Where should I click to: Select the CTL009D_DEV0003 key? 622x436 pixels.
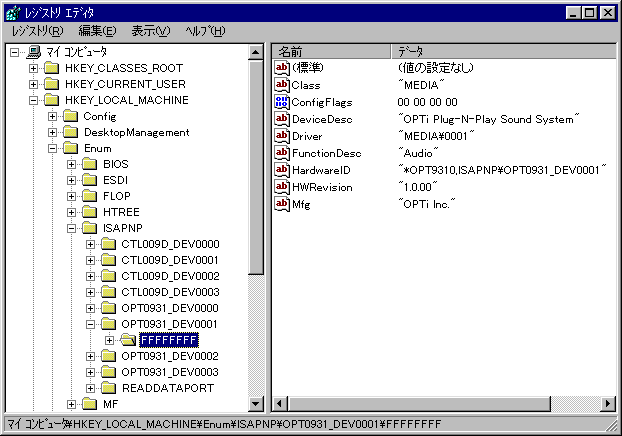pyautogui.click(x=170, y=292)
